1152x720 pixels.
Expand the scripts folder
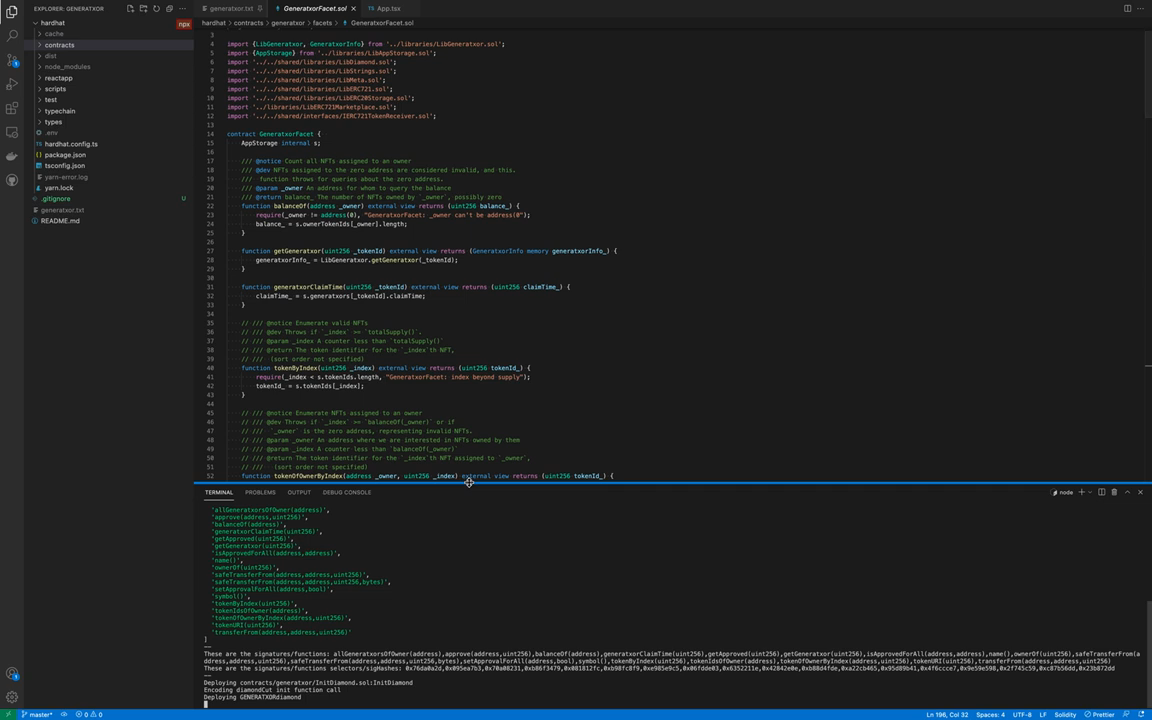(x=109, y=89)
